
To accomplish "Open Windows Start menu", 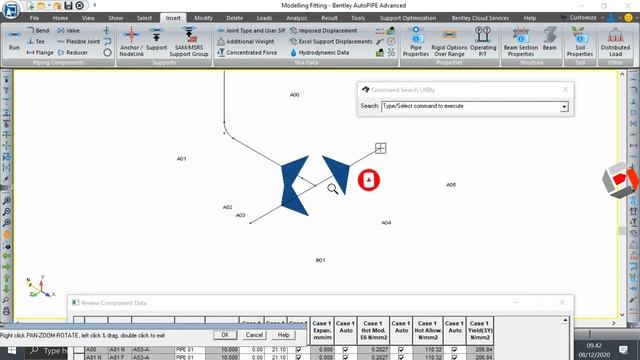I will pyautogui.click(x=11, y=351).
